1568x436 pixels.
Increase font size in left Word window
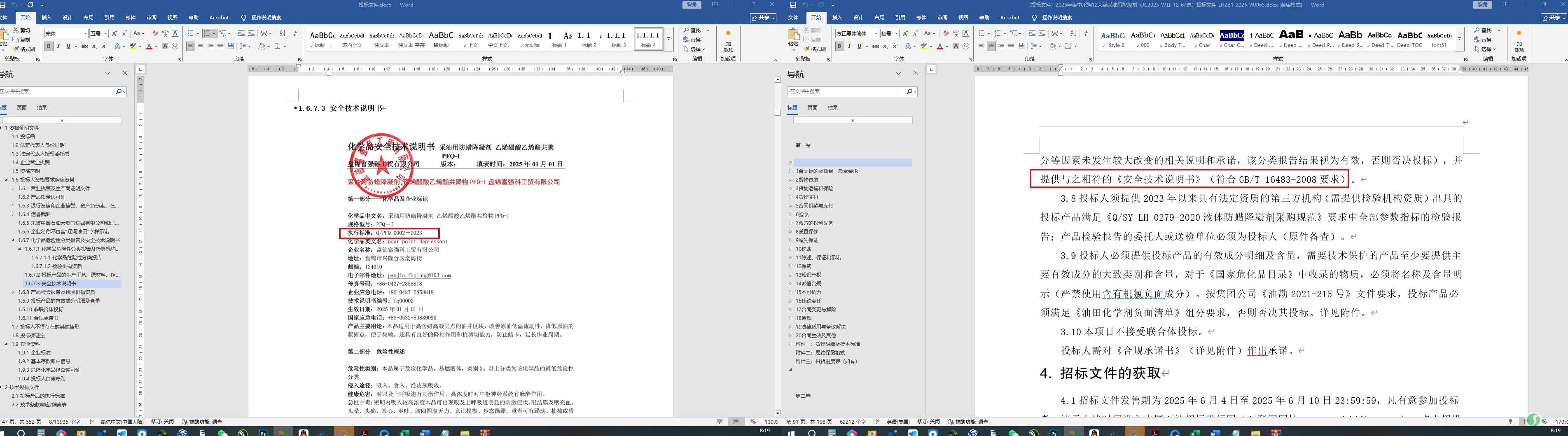pos(115,33)
